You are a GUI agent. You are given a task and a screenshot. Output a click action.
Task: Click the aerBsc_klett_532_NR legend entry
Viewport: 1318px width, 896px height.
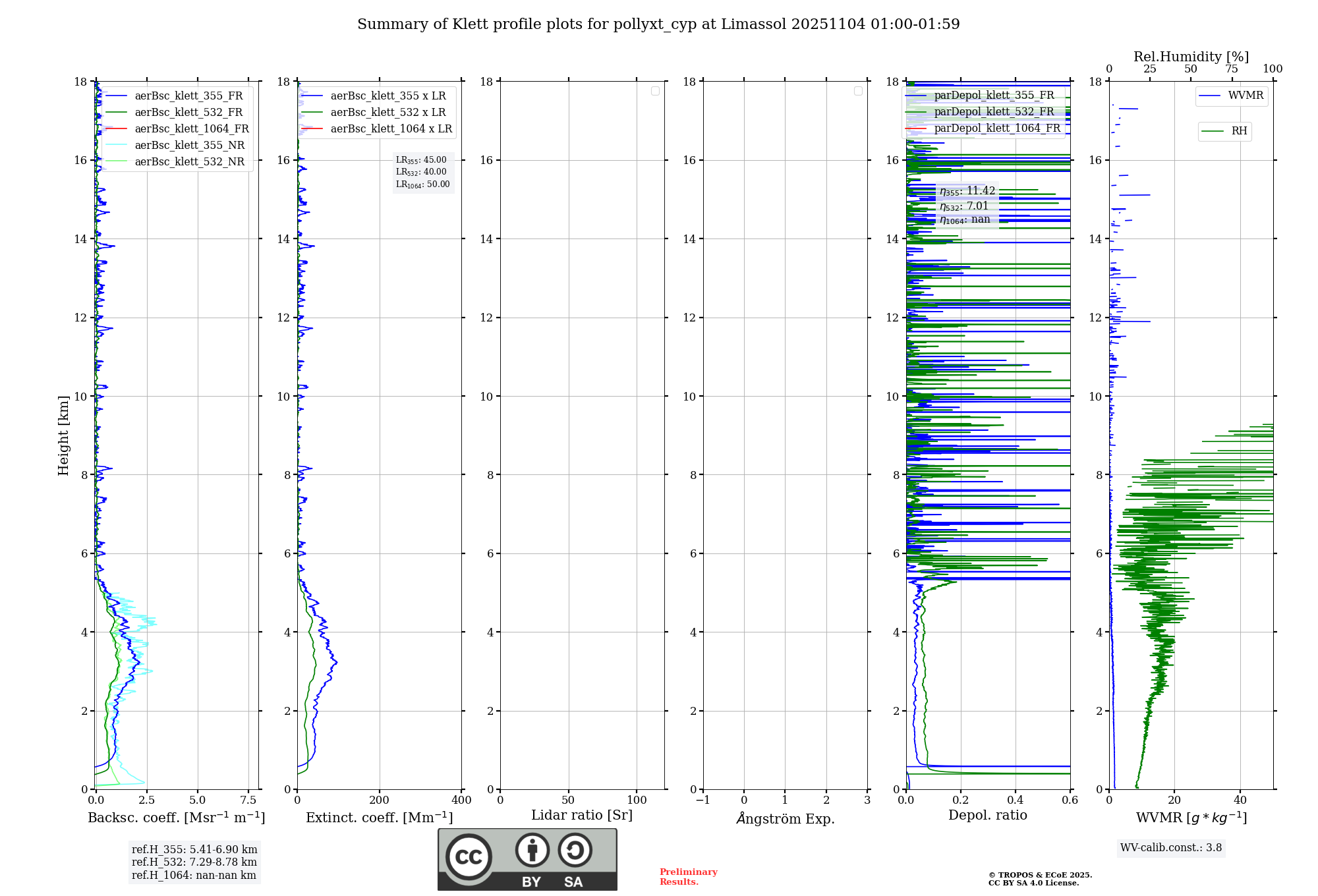point(189,162)
